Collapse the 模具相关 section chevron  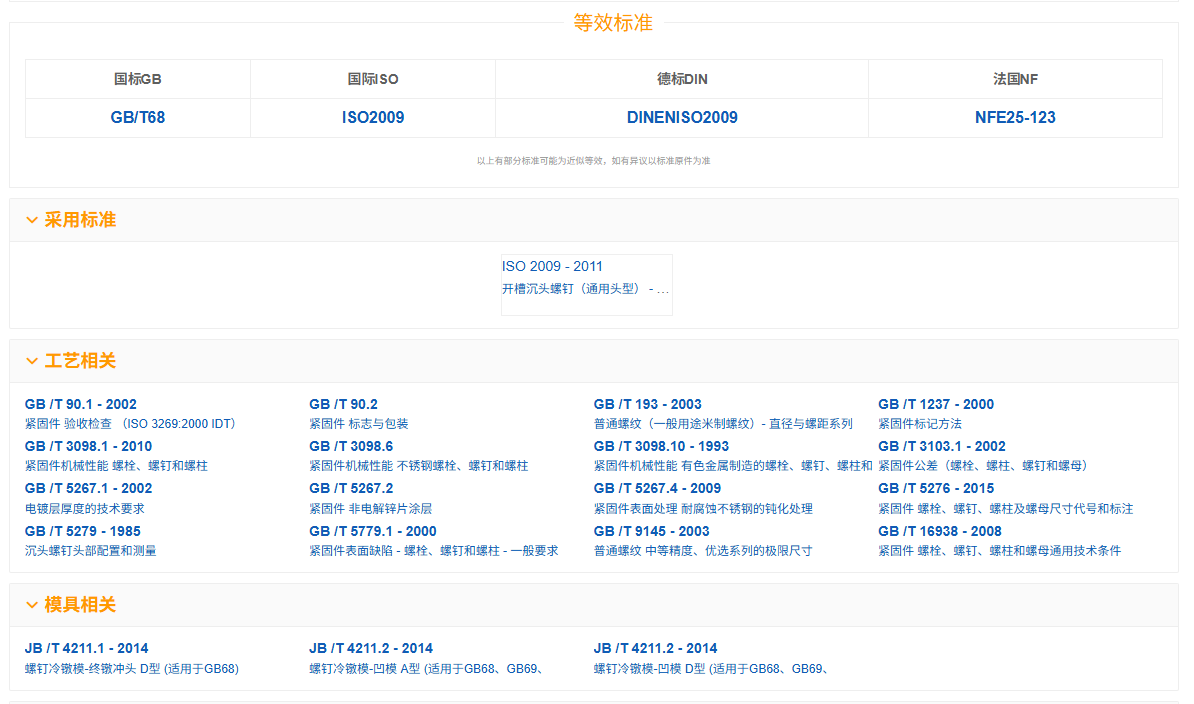pyautogui.click(x=32, y=605)
